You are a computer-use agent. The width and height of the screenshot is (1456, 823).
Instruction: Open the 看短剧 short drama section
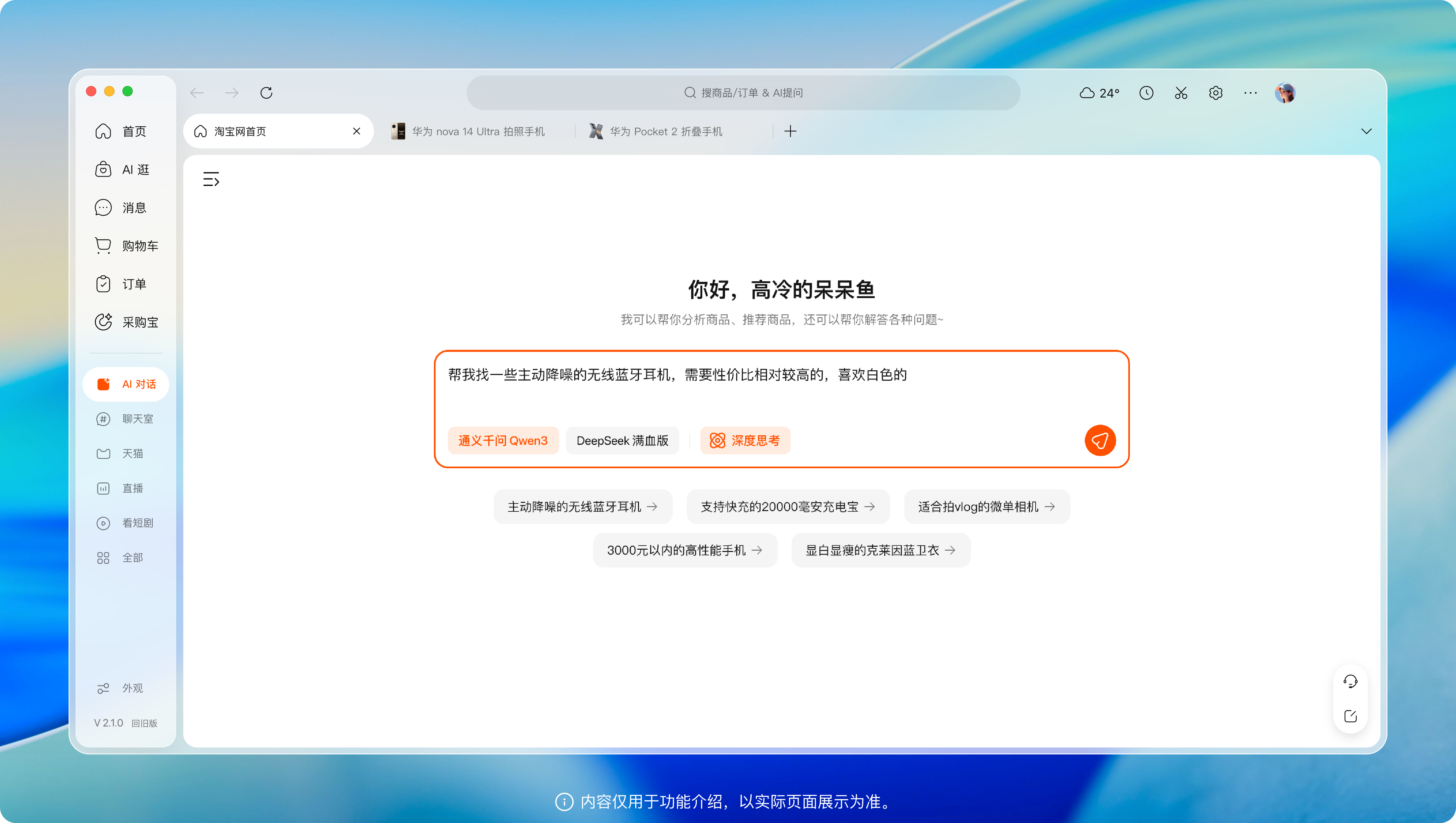(126, 523)
